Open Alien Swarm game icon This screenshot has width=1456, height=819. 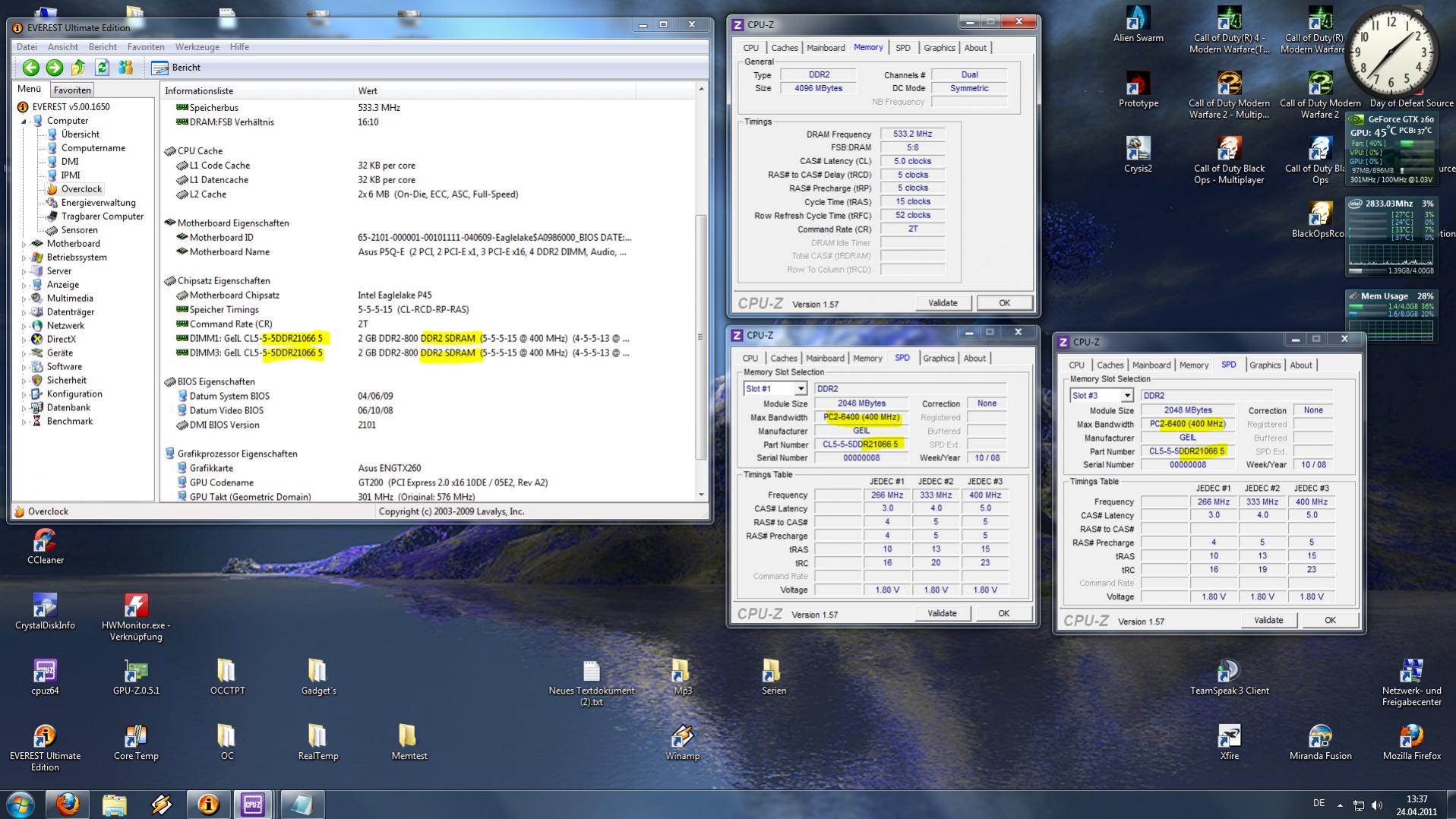point(1139,24)
